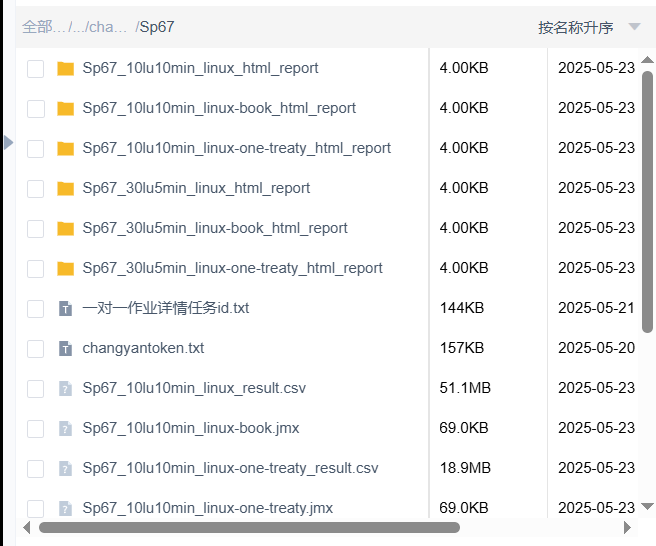Go to cha… breadcrumb folder
The width and height of the screenshot is (656, 546).
(x=108, y=27)
